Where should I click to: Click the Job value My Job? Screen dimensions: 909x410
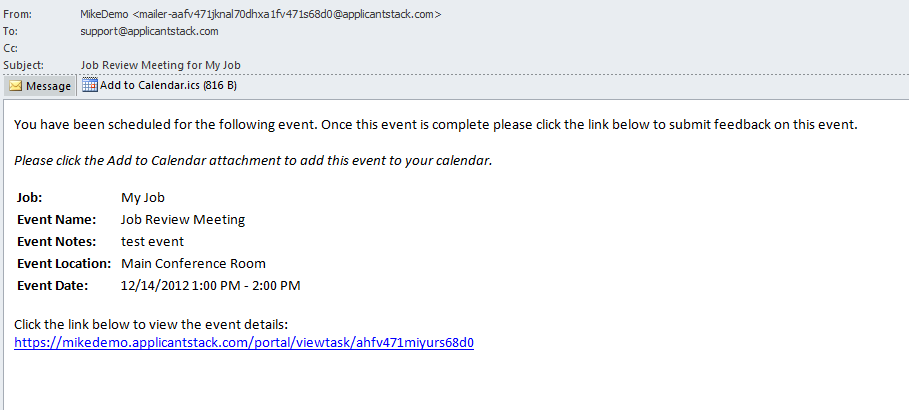point(143,197)
